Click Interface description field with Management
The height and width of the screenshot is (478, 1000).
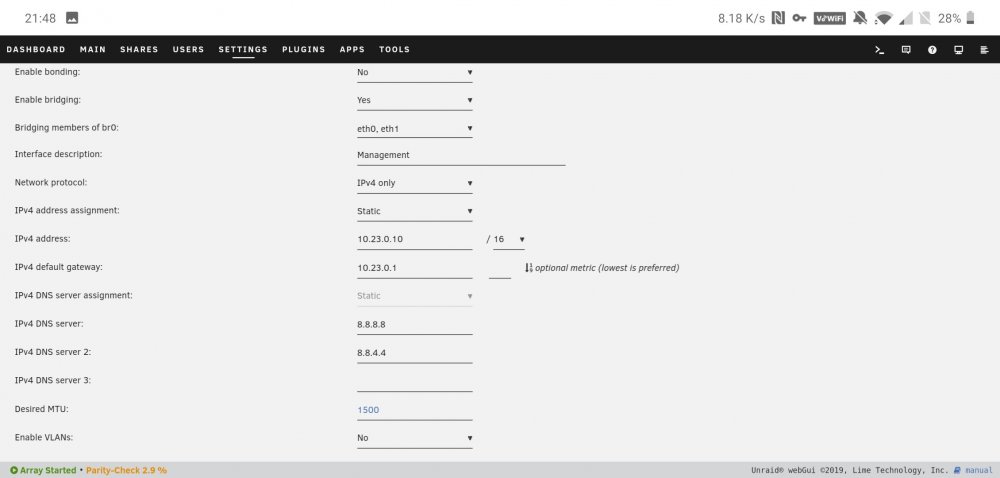[x=461, y=156]
